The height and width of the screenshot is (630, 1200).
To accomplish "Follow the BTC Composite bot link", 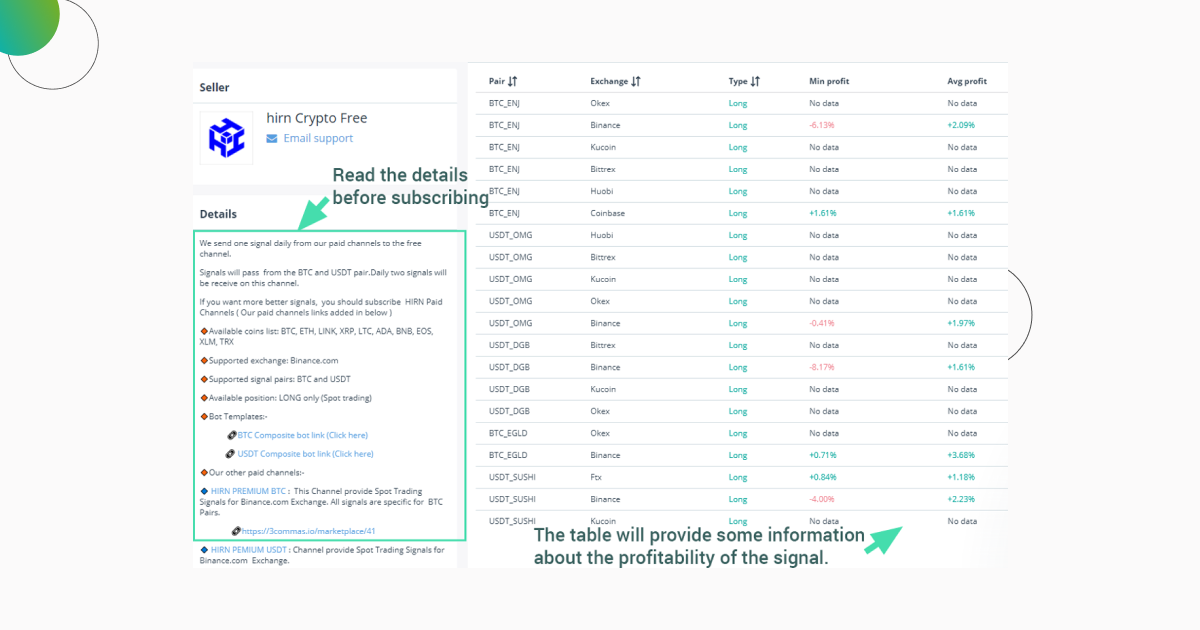I will coord(300,435).
